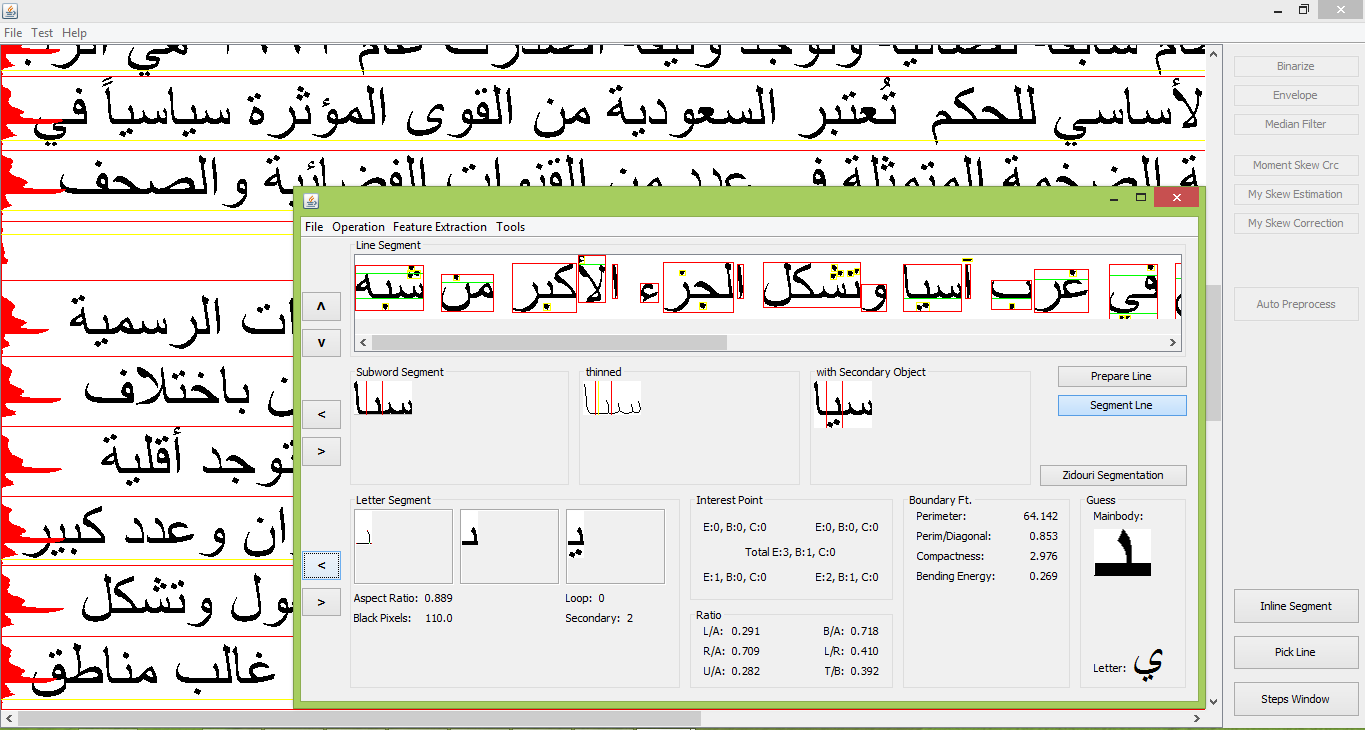Image resolution: width=1365 pixels, height=730 pixels.
Task: Open the Help menu in the main window
Action: 74,33
